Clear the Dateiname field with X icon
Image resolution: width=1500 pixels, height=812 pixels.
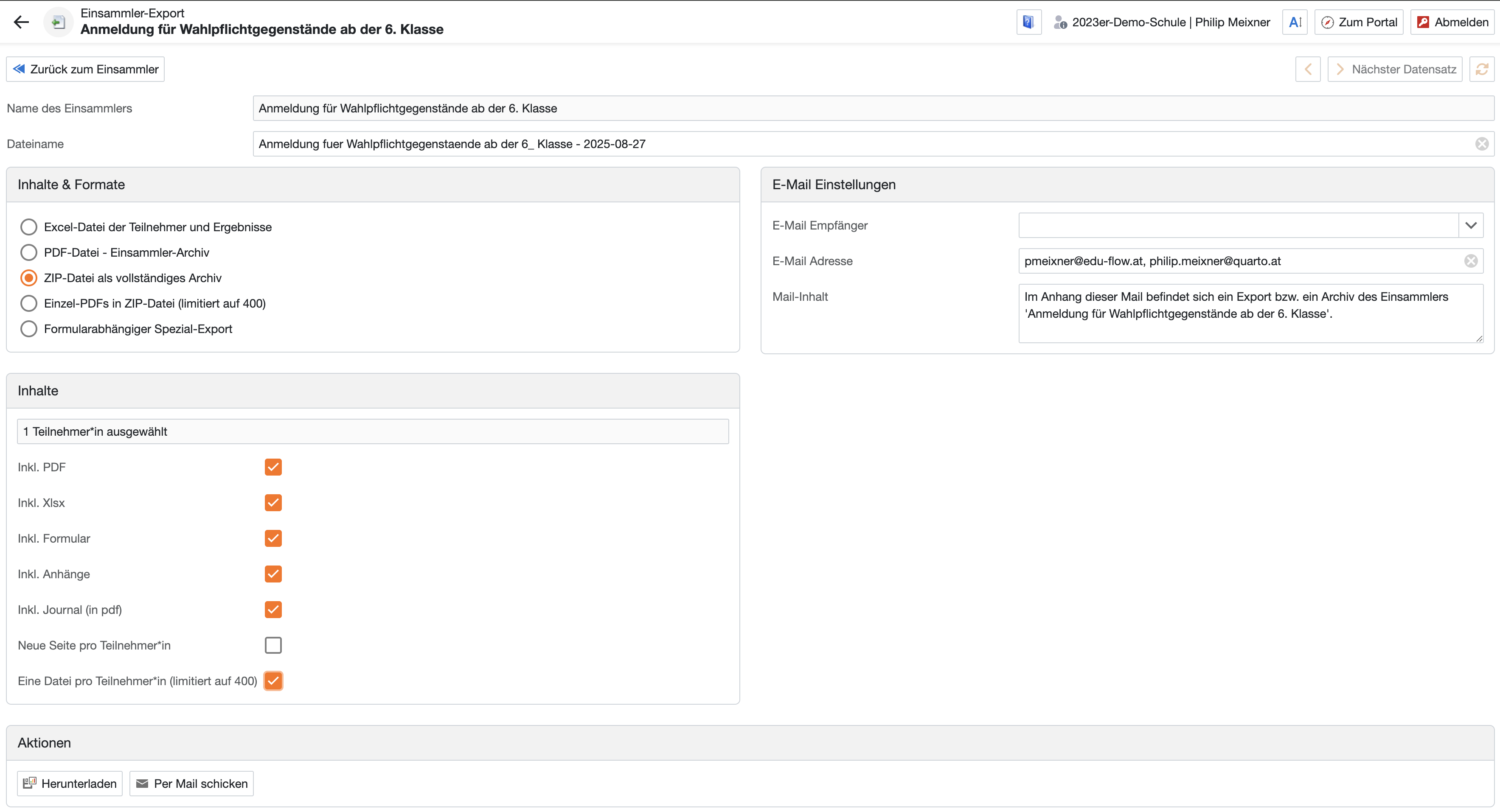1481,144
